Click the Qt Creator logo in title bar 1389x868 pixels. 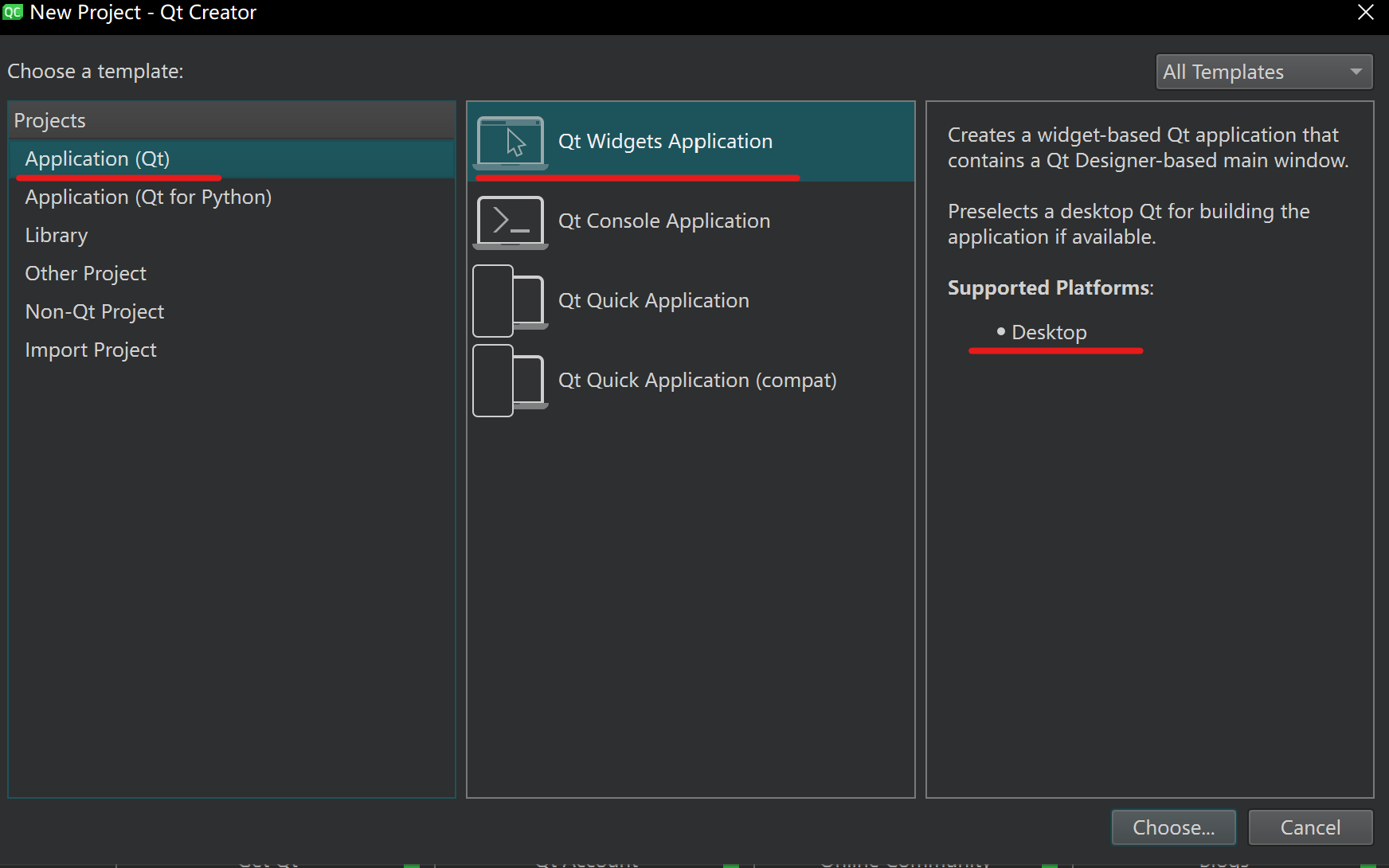[x=13, y=12]
